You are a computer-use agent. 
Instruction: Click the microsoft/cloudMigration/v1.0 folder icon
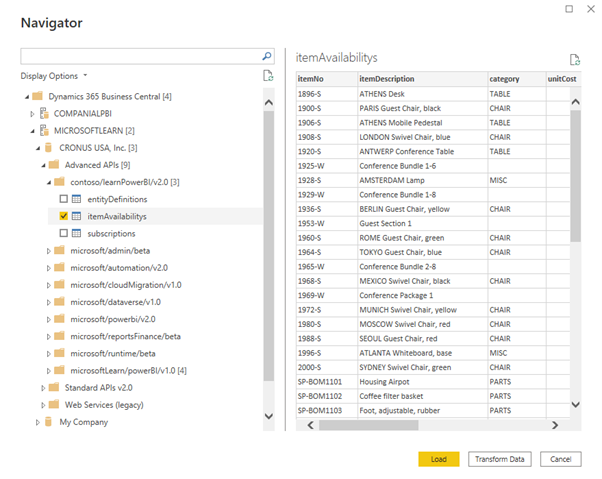pyautogui.click(x=59, y=284)
